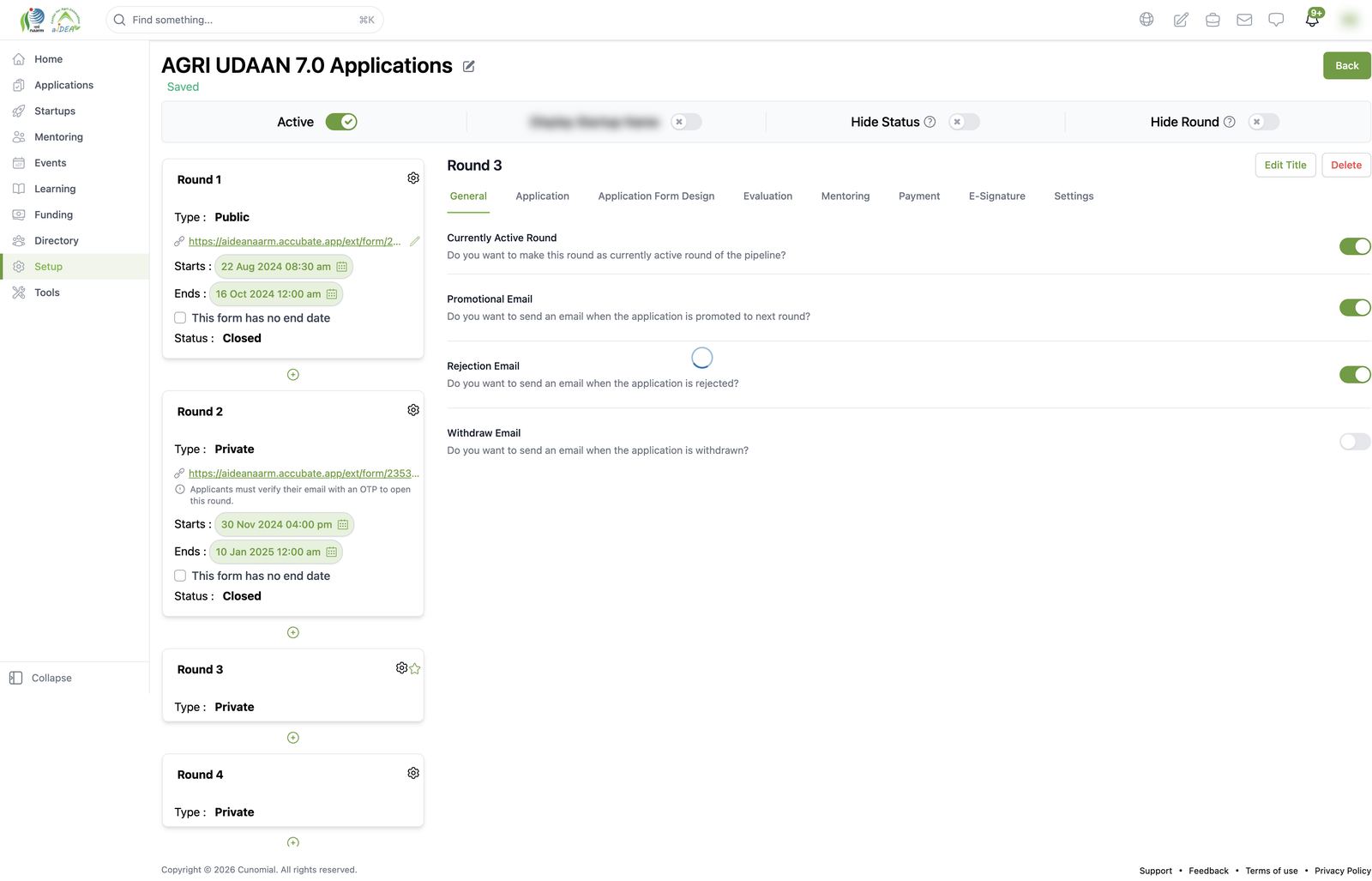This screenshot has height=881, width=1372.
Task: Open Round 2 end date calendar icon
Action: click(x=332, y=552)
